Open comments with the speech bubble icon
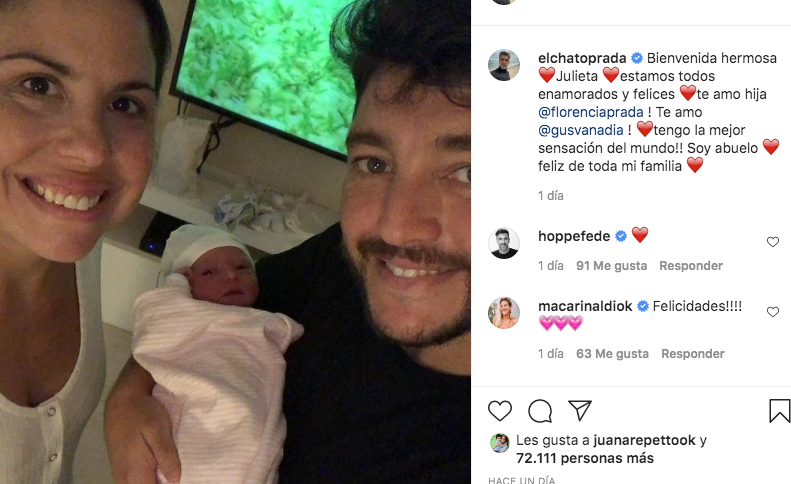The image size is (791, 484). click(x=540, y=411)
